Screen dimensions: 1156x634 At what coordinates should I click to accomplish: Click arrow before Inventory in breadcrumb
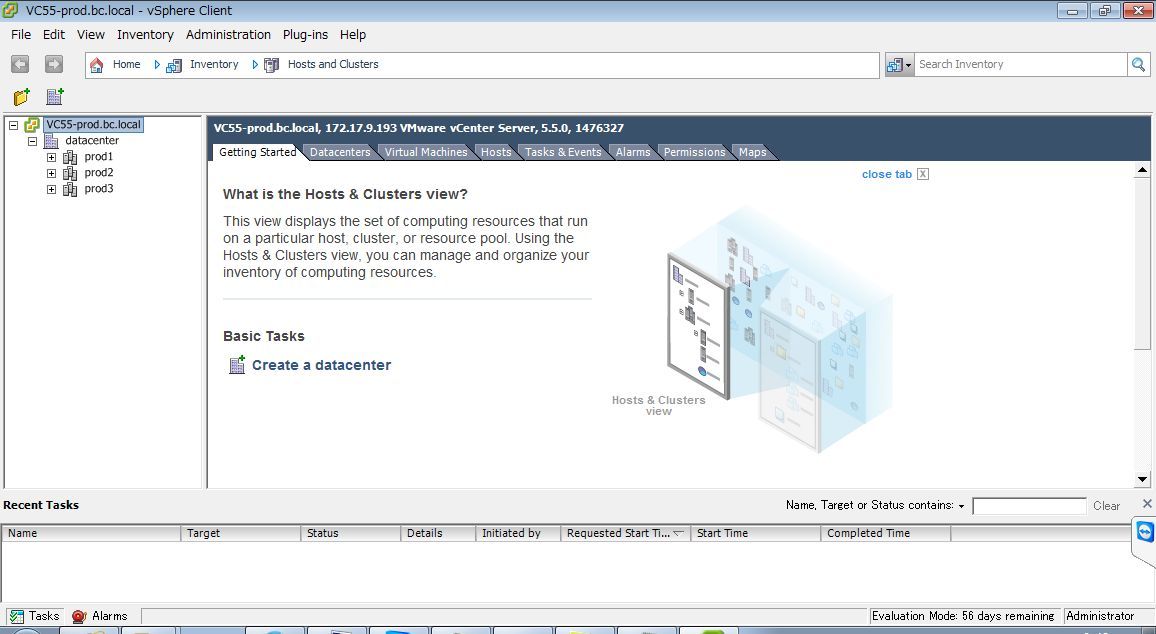click(157, 65)
